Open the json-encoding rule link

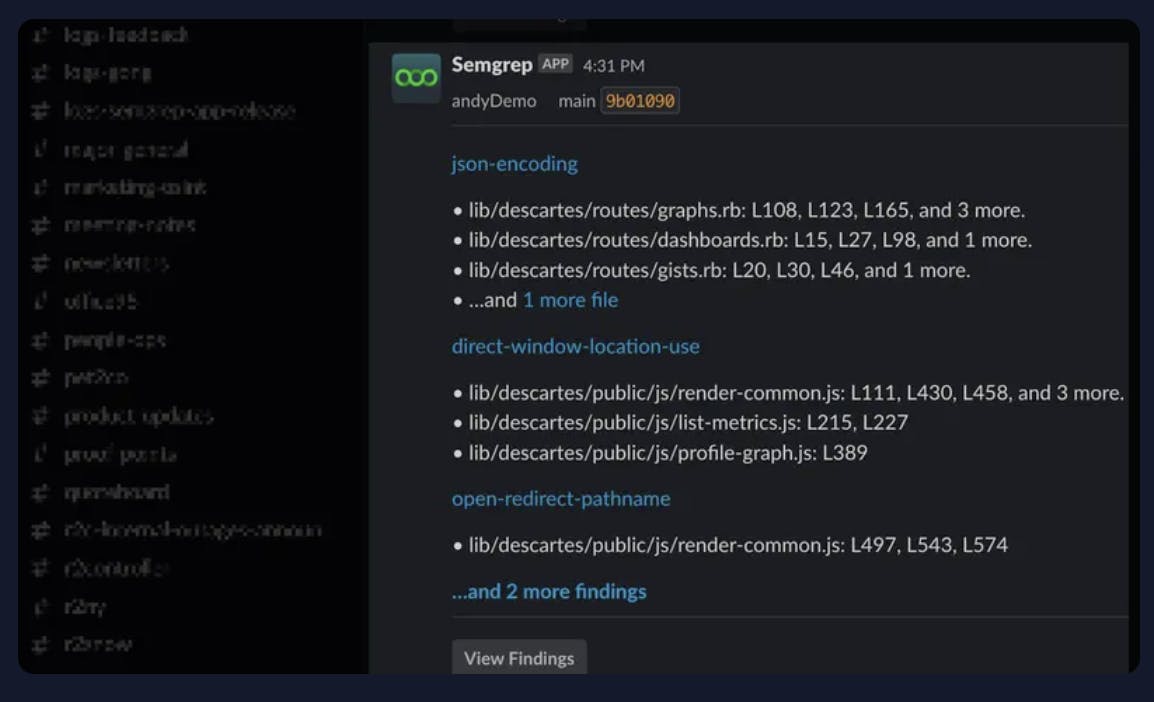point(514,164)
